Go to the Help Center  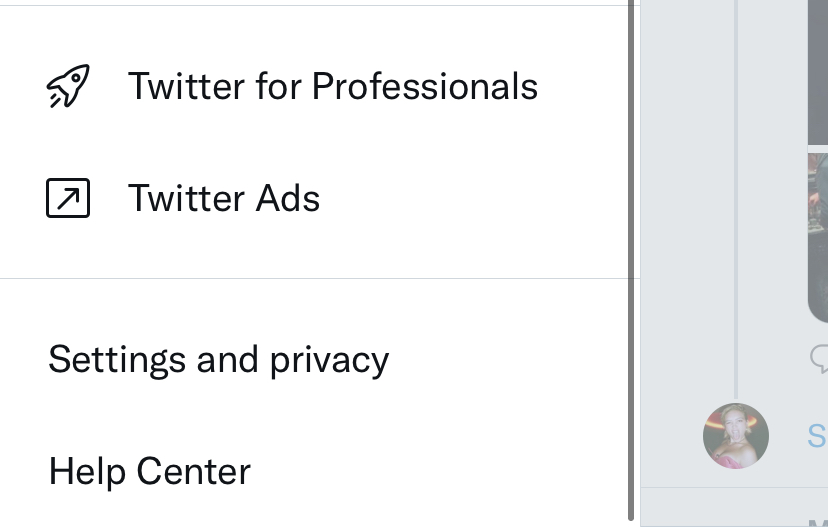pyautogui.click(x=149, y=472)
